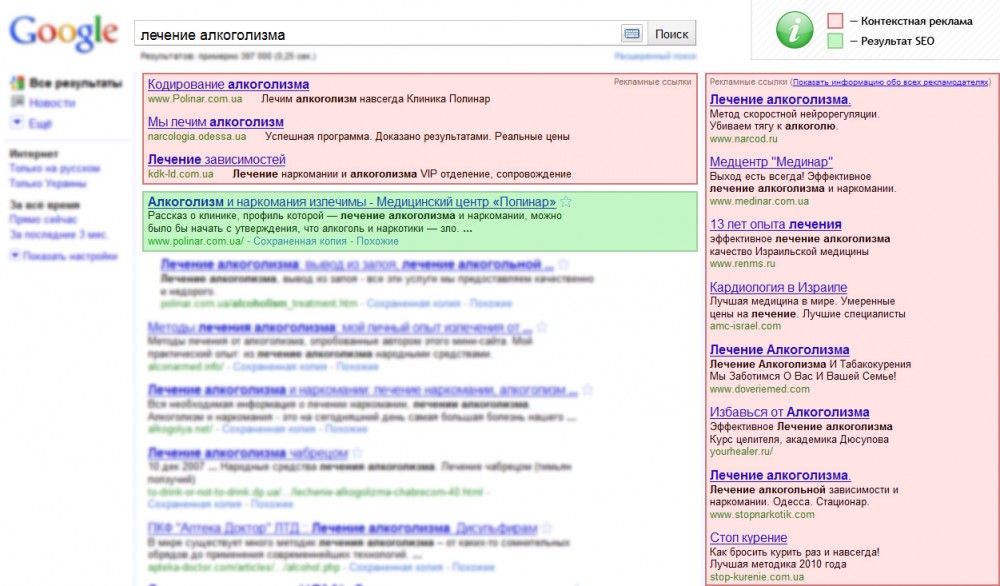
Task: Star the ПКФ "Аптека Доктор" result
Action: click(547, 528)
